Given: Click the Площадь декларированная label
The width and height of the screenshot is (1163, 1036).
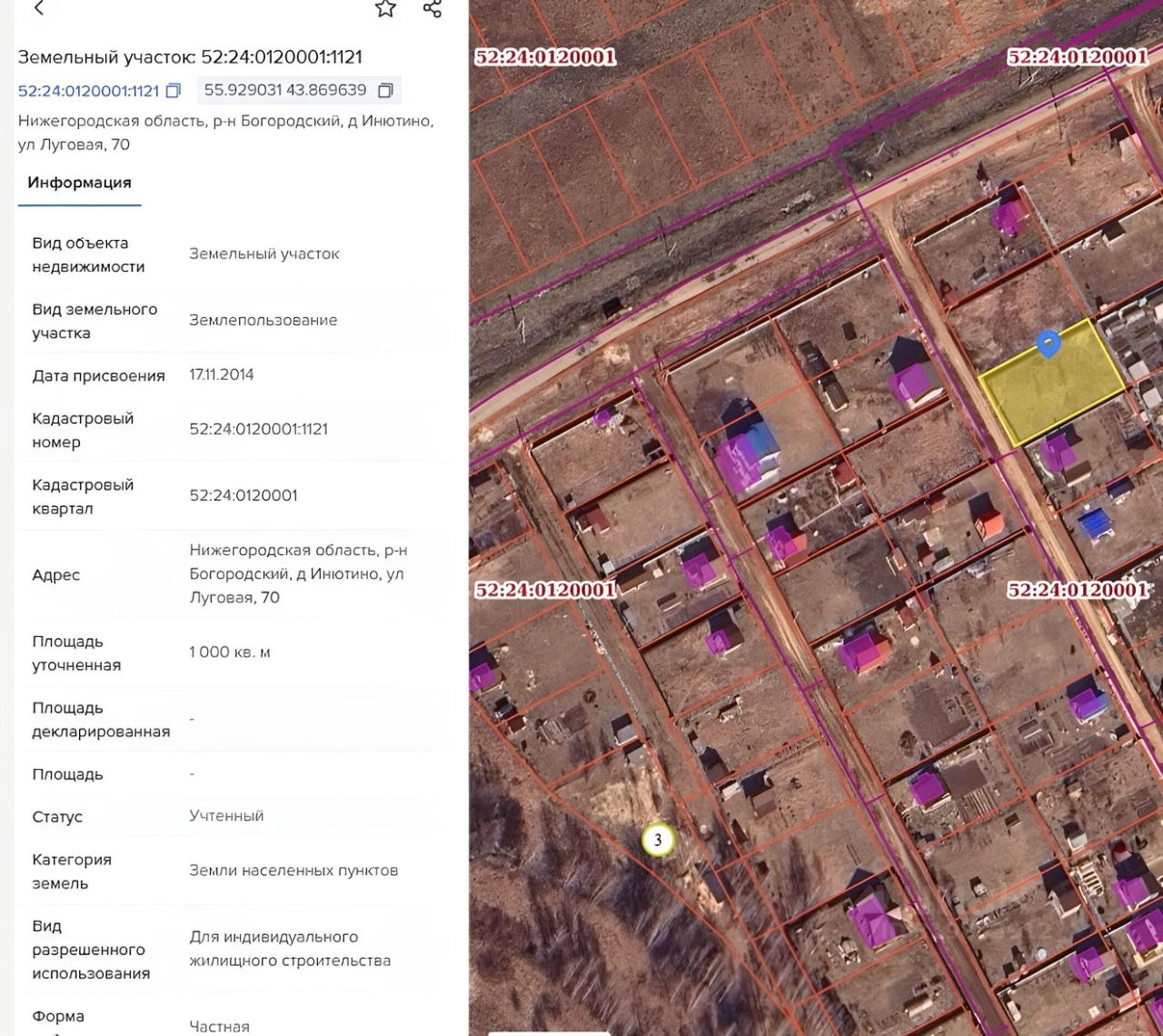Looking at the screenshot, I should point(101,720).
